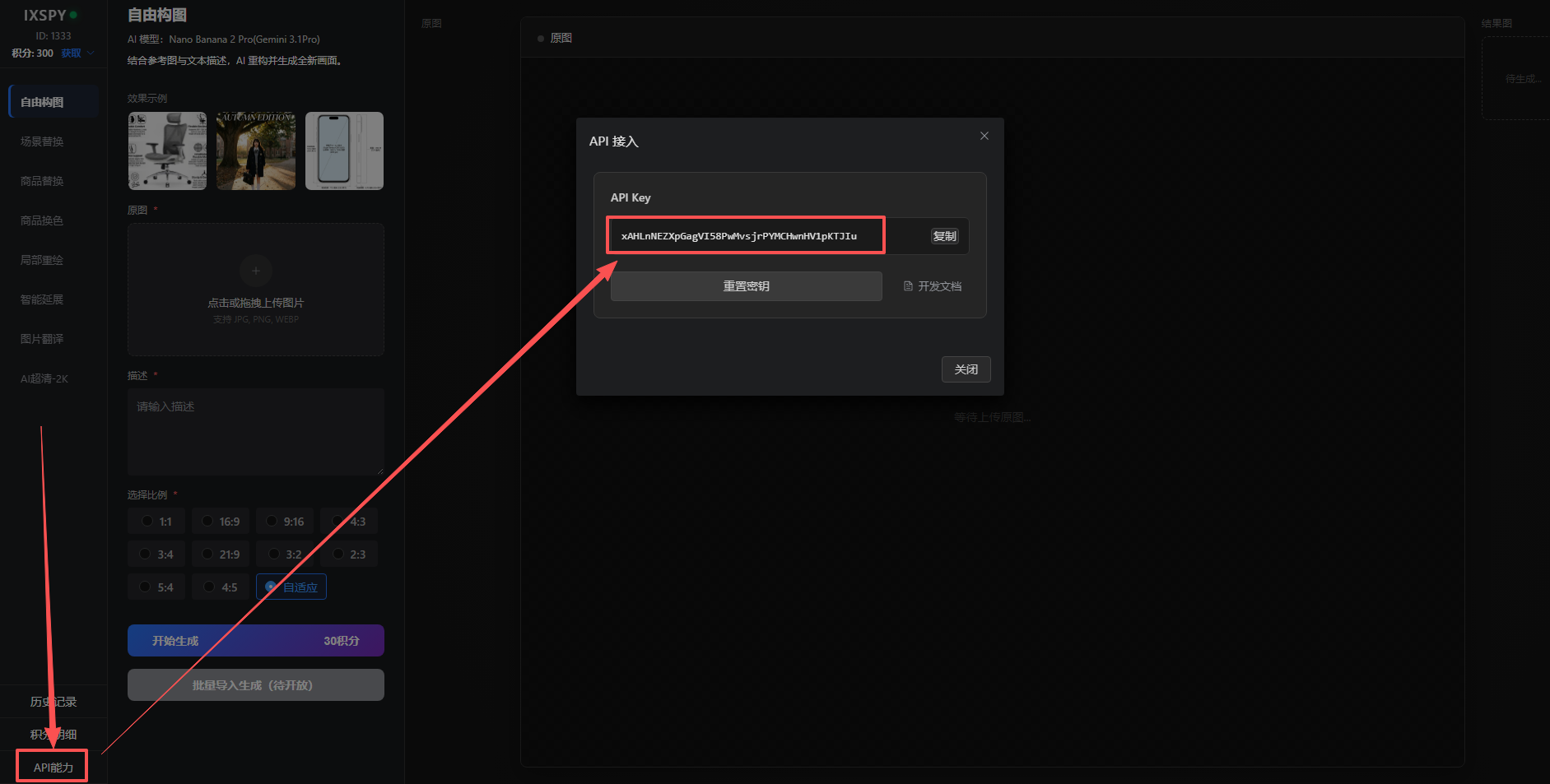Open 智能延展 in sidebar
1550x784 pixels.
[x=42, y=299]
